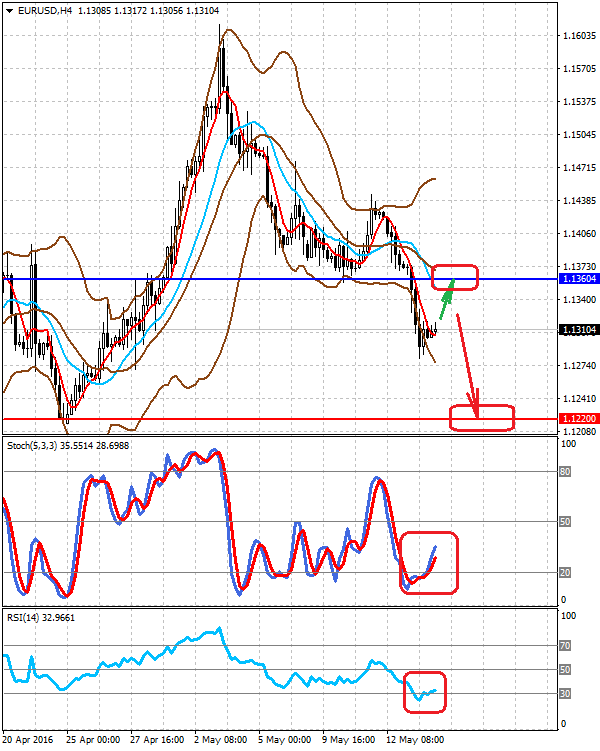Click the 20 Apr 2016 date label
This screenshot has height=751, width=600.
tap(28, 740)
